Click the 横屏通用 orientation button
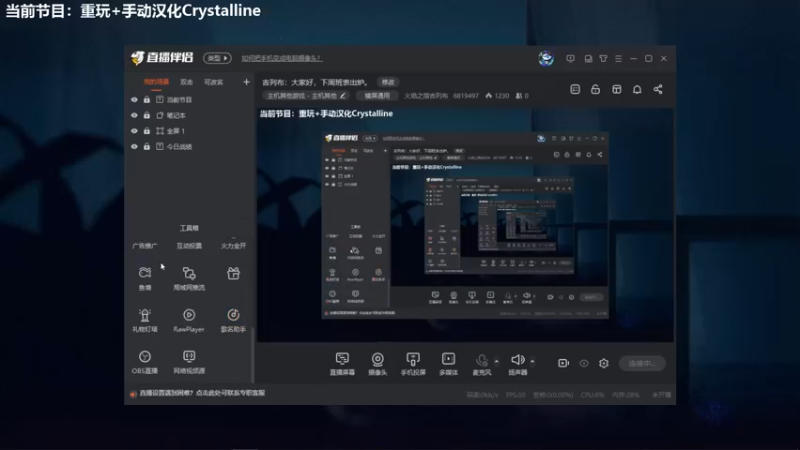This screenshot has width=800, height=450. point(377,95)
